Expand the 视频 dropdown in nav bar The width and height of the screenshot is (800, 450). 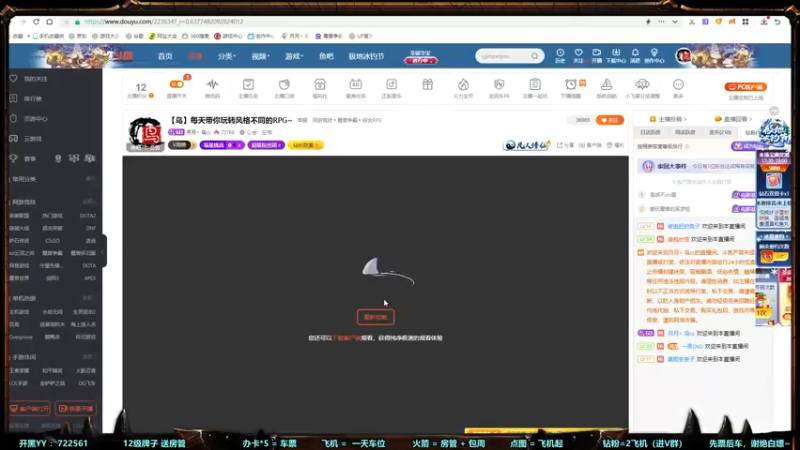click(260, 56)
